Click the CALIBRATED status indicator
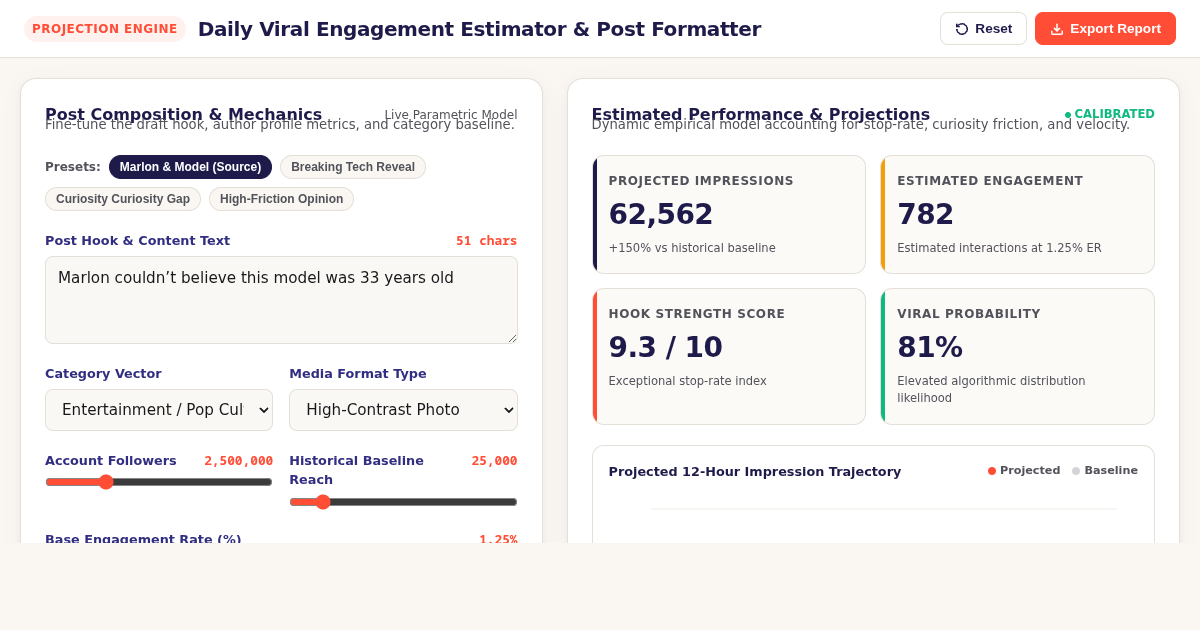Viewport: 1200px width, 630px height. tap(1110, 114)
